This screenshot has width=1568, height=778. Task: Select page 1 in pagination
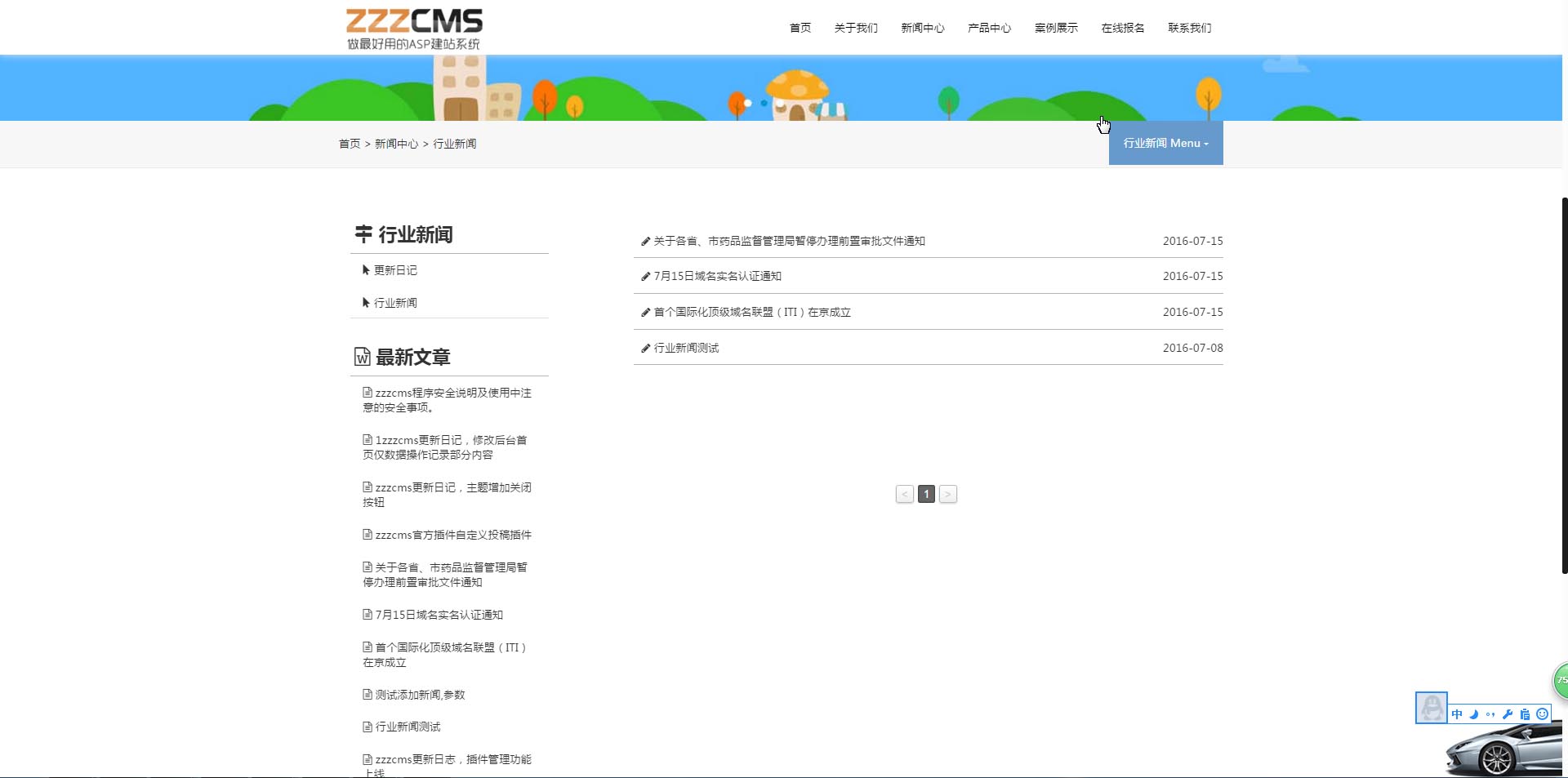pyautogui.click(x=926, y=494)
